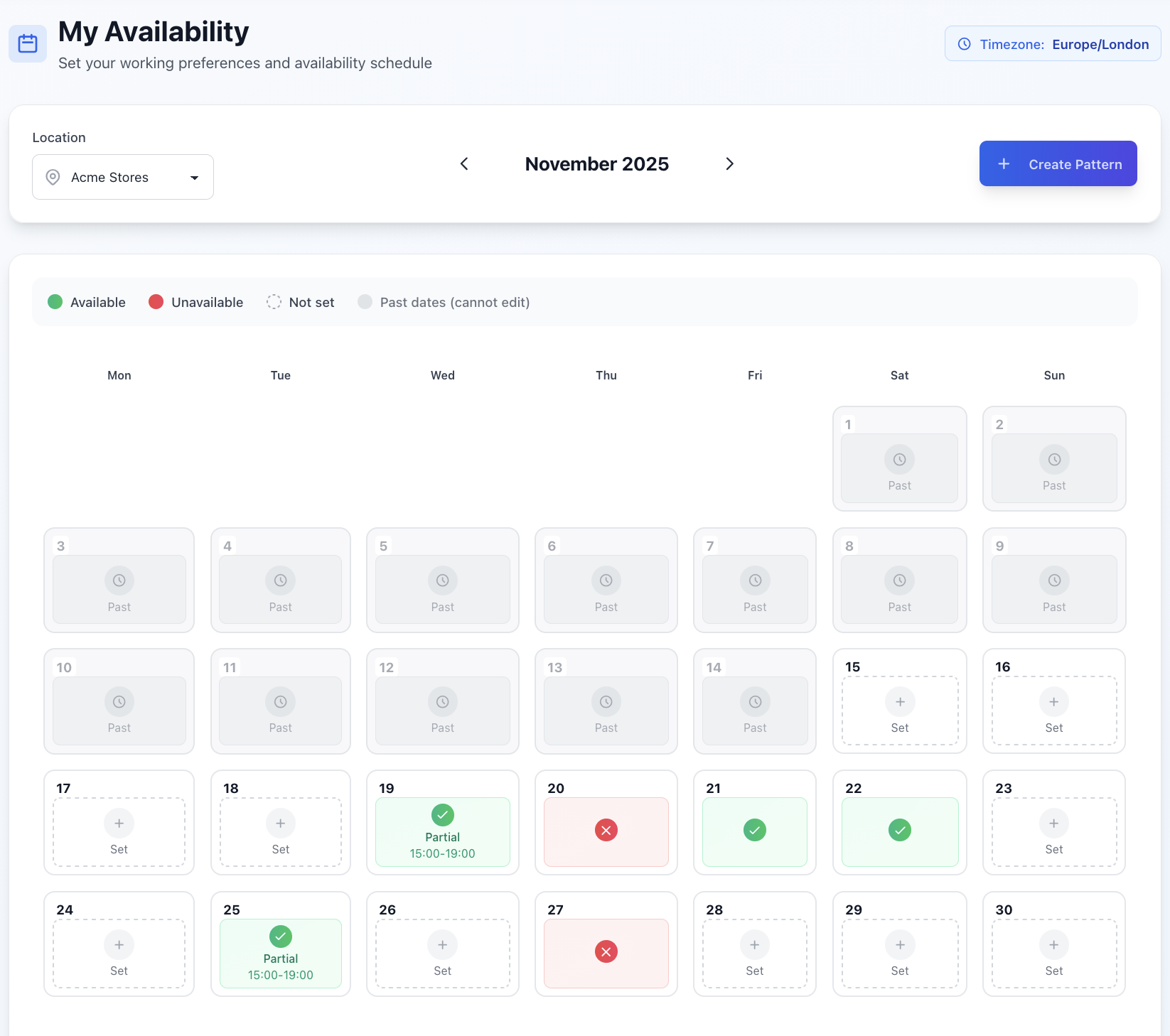Viewport: 1170px width, 1036px height.
Task: Click the clock icon in the Timezone badge
Action: (x=963, y=43)
